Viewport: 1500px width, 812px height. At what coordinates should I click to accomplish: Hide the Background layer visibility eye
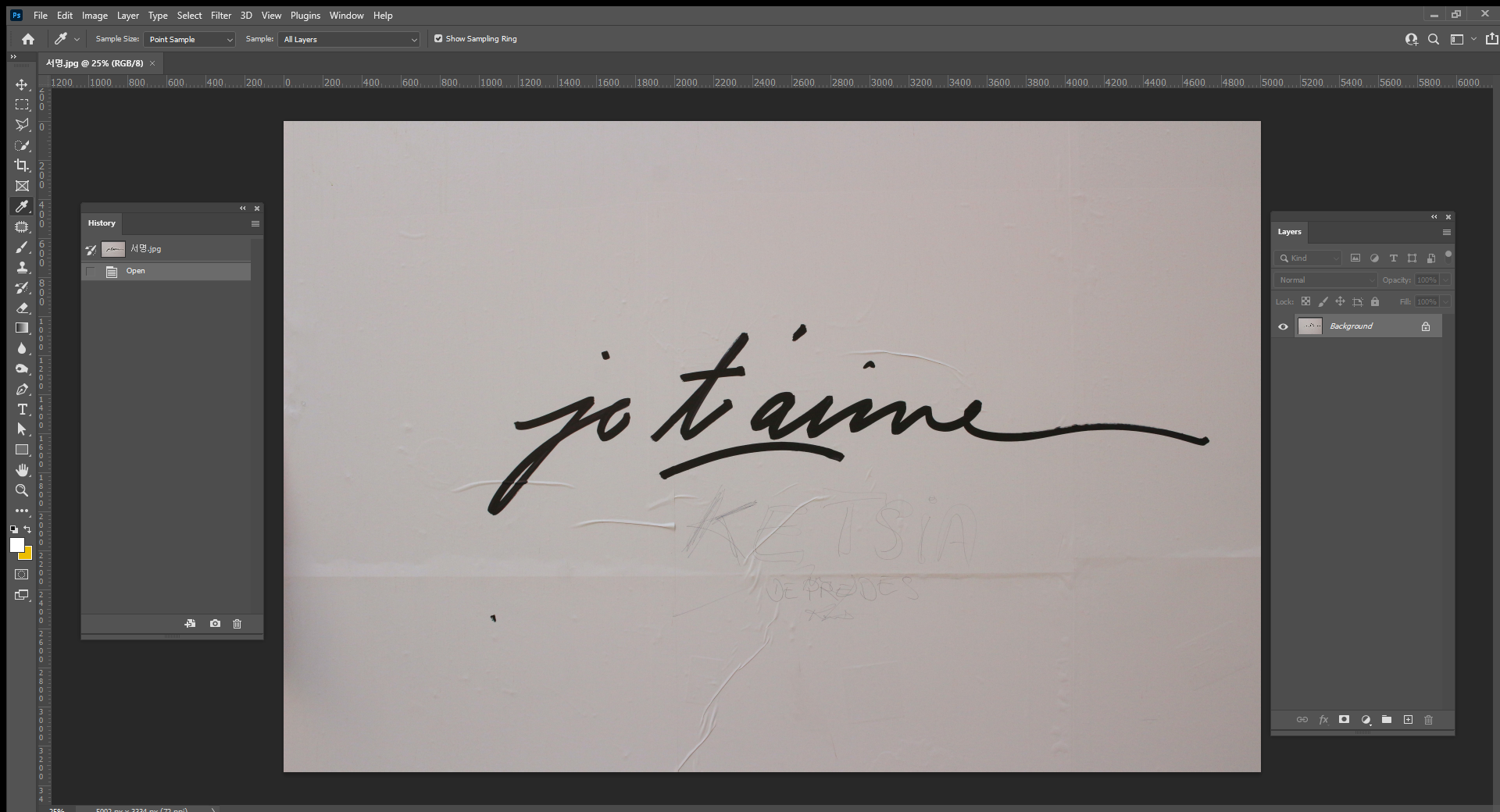(1283, 326)
